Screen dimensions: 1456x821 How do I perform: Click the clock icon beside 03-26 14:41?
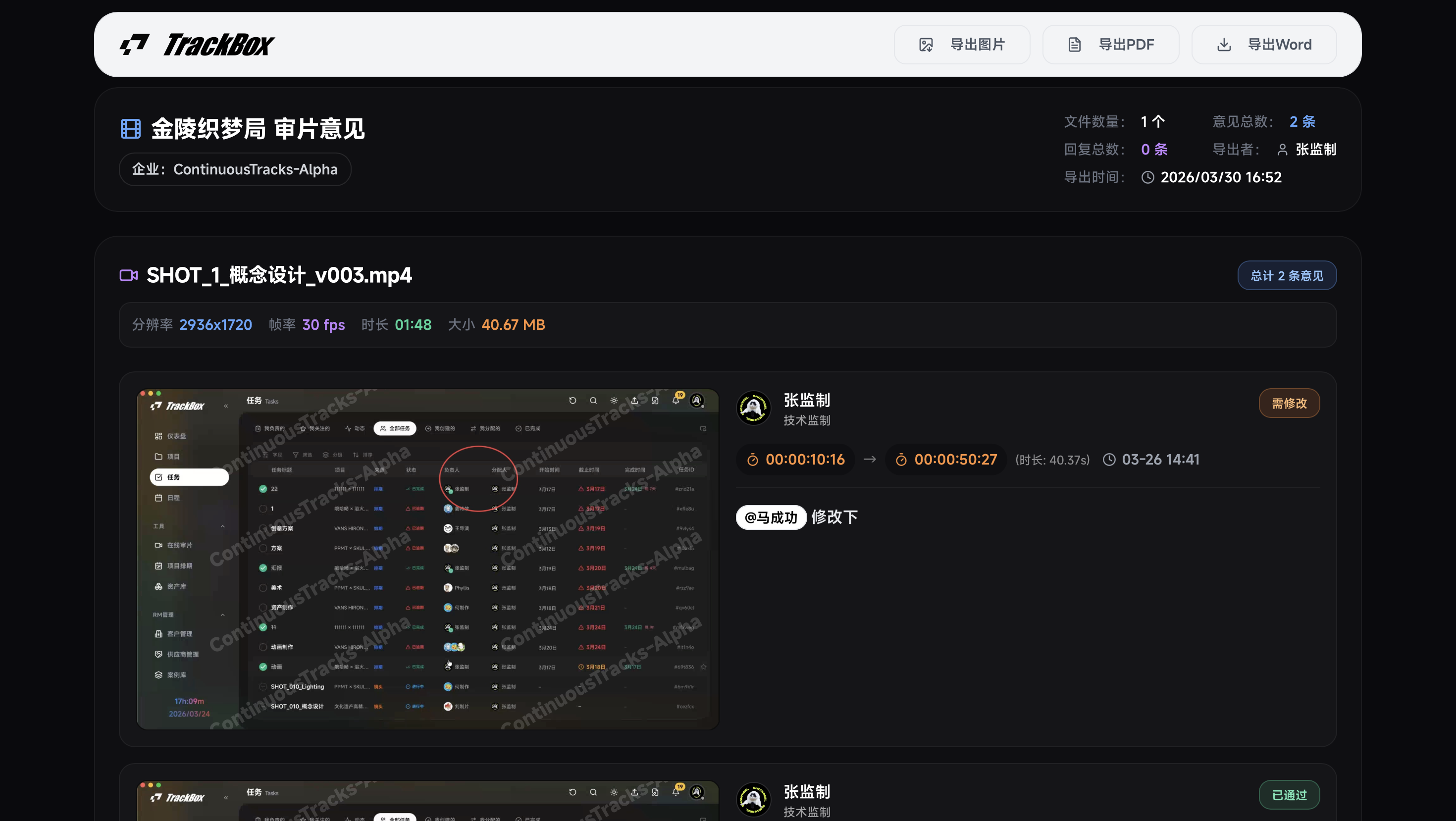(x=1109, y=460)
